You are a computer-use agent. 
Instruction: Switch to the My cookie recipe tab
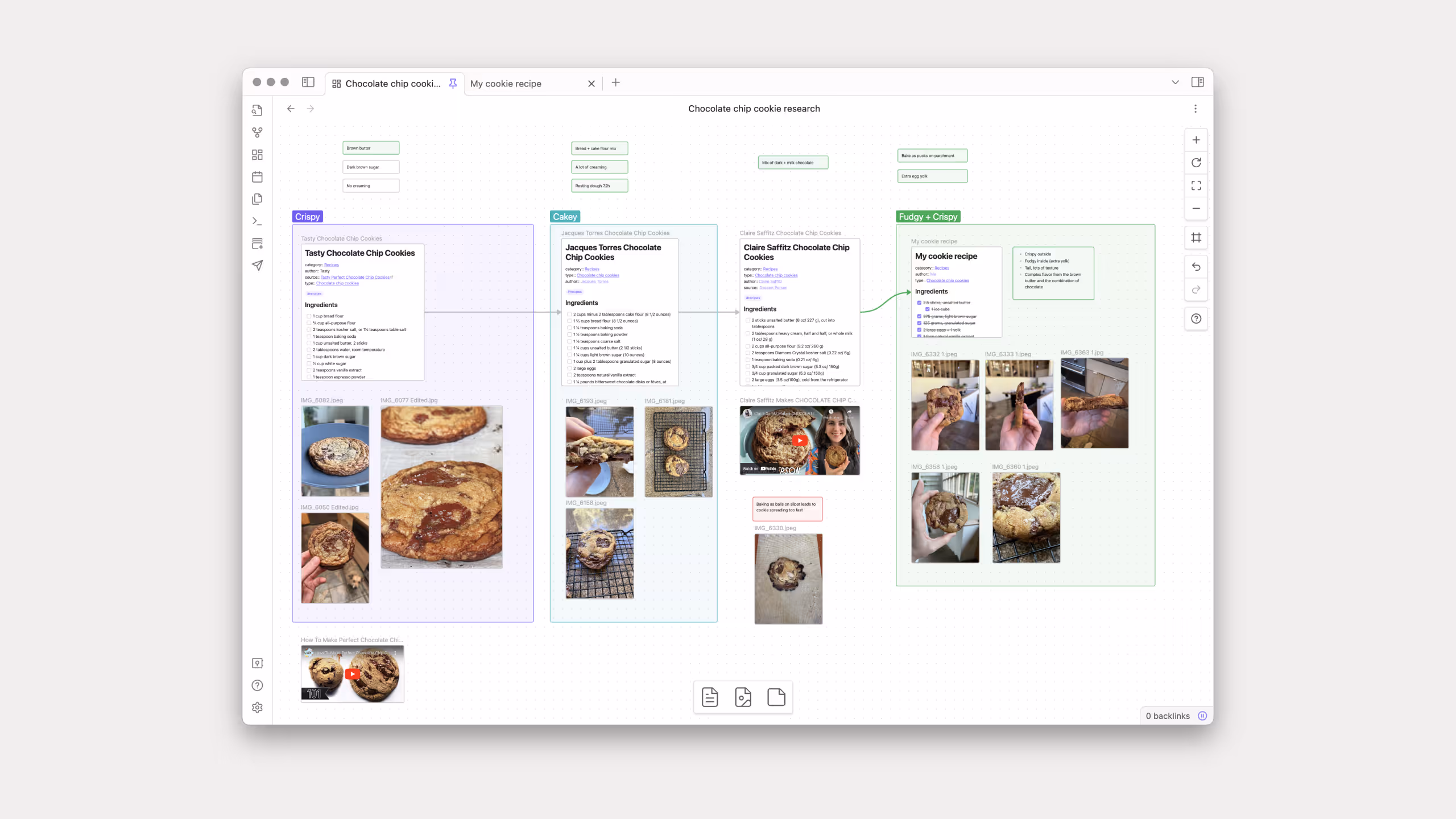(x=506, y=84)
